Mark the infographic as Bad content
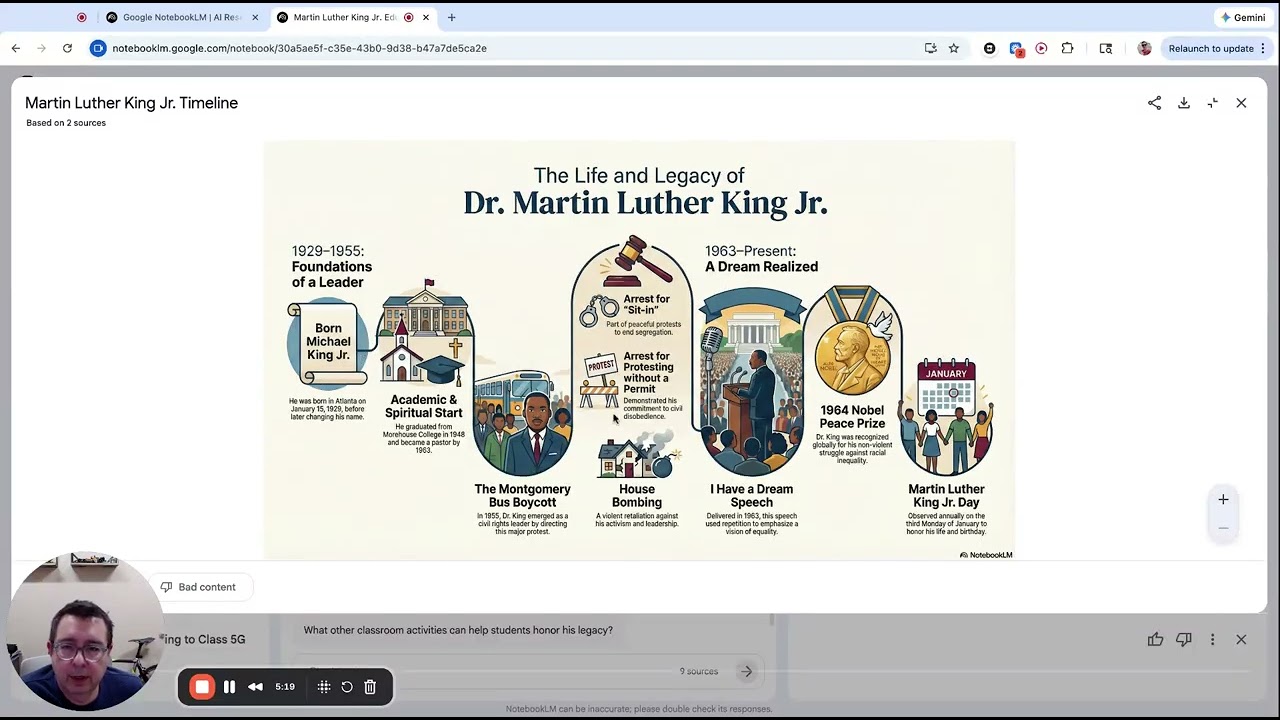The image size is (1280, 720). click(198, 587)
